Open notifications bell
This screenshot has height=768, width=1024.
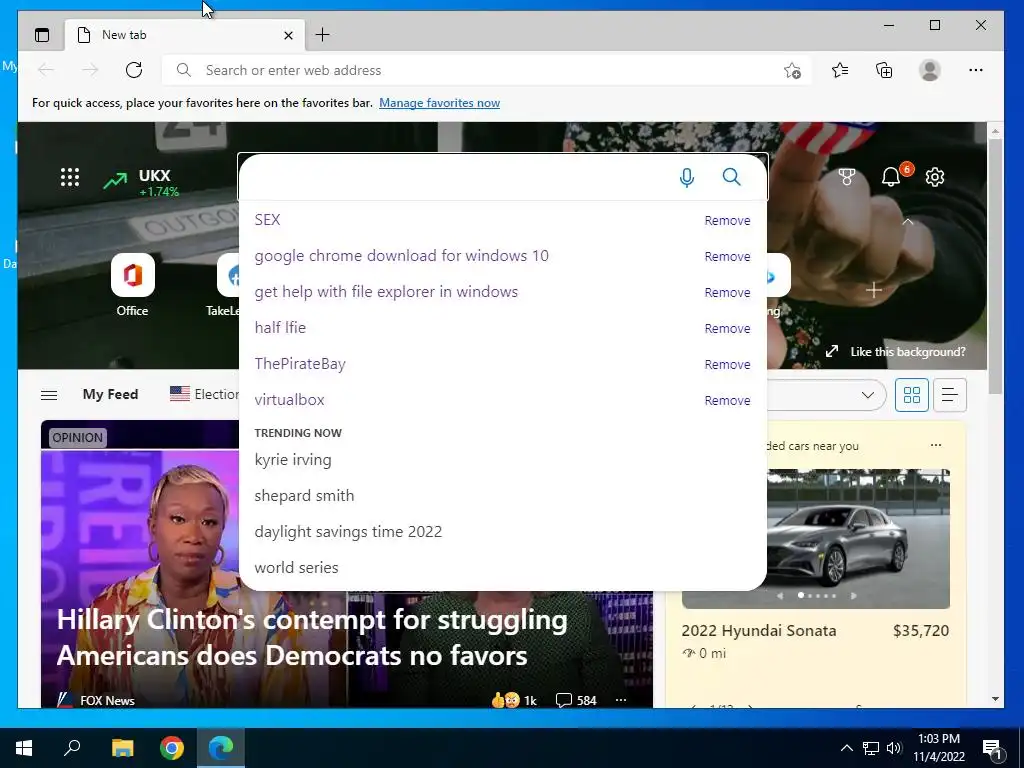[x=891, y=177]
